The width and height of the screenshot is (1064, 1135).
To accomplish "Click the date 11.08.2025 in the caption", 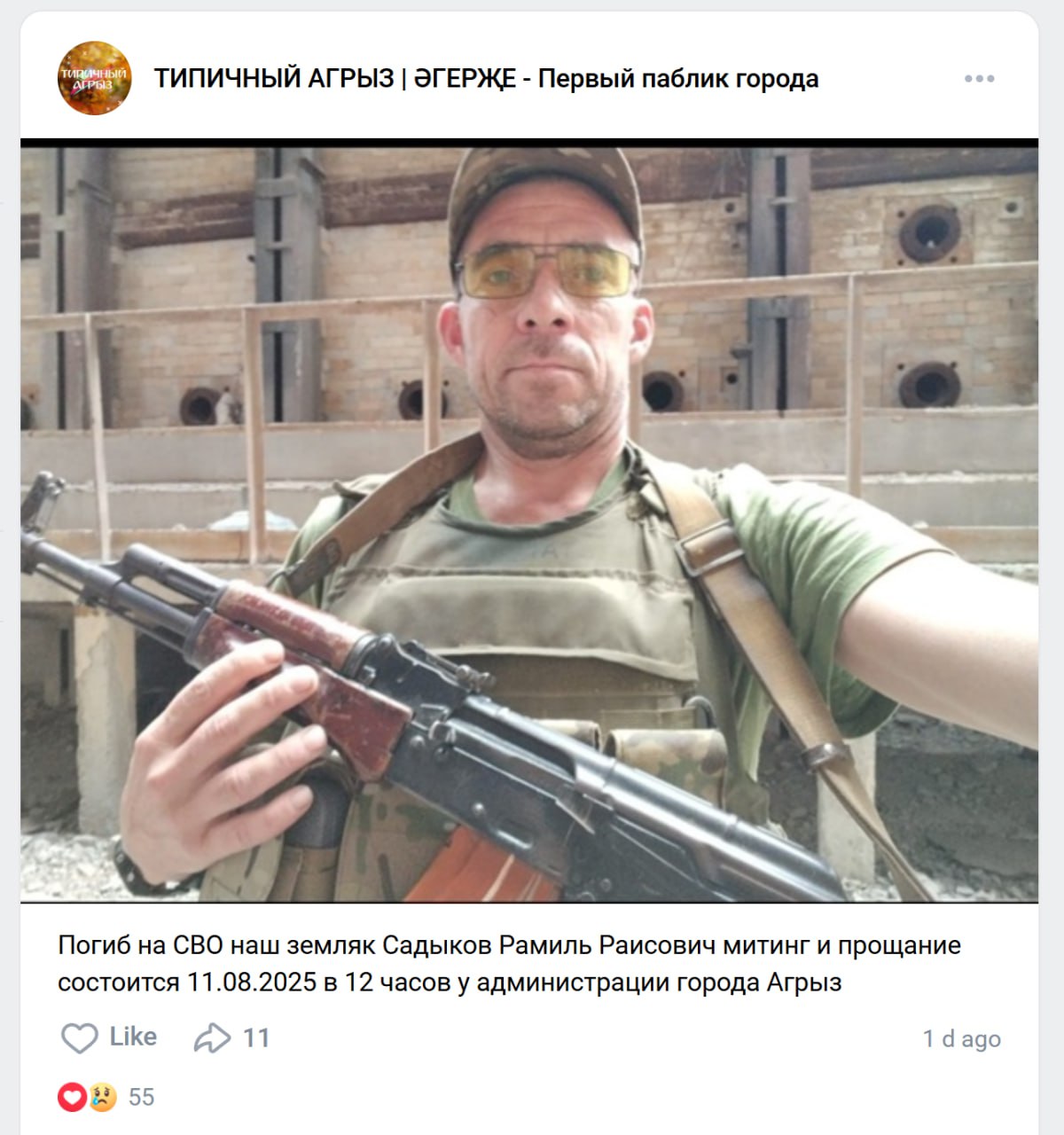I will coord(252,982).
